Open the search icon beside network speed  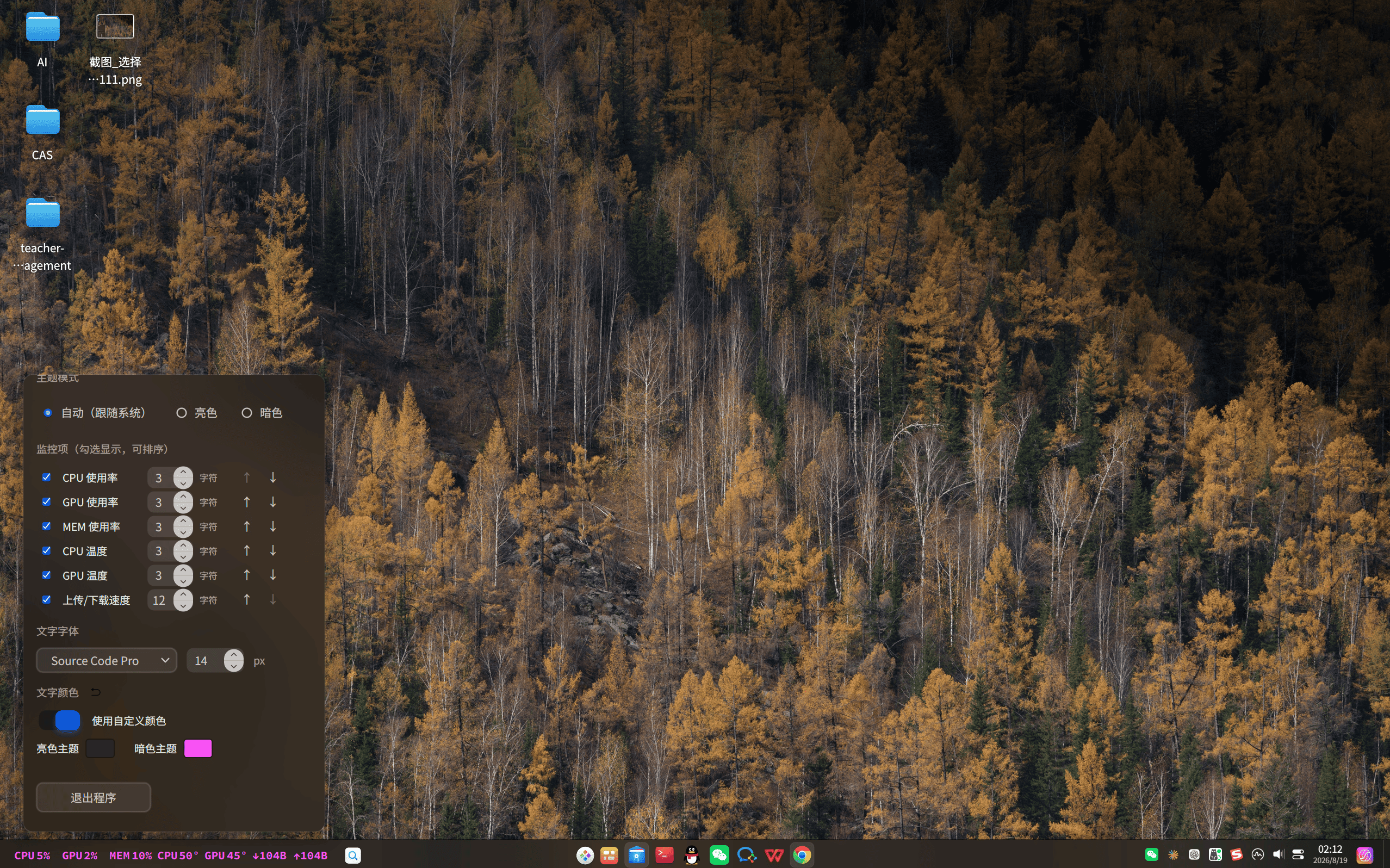coord(353,855)
